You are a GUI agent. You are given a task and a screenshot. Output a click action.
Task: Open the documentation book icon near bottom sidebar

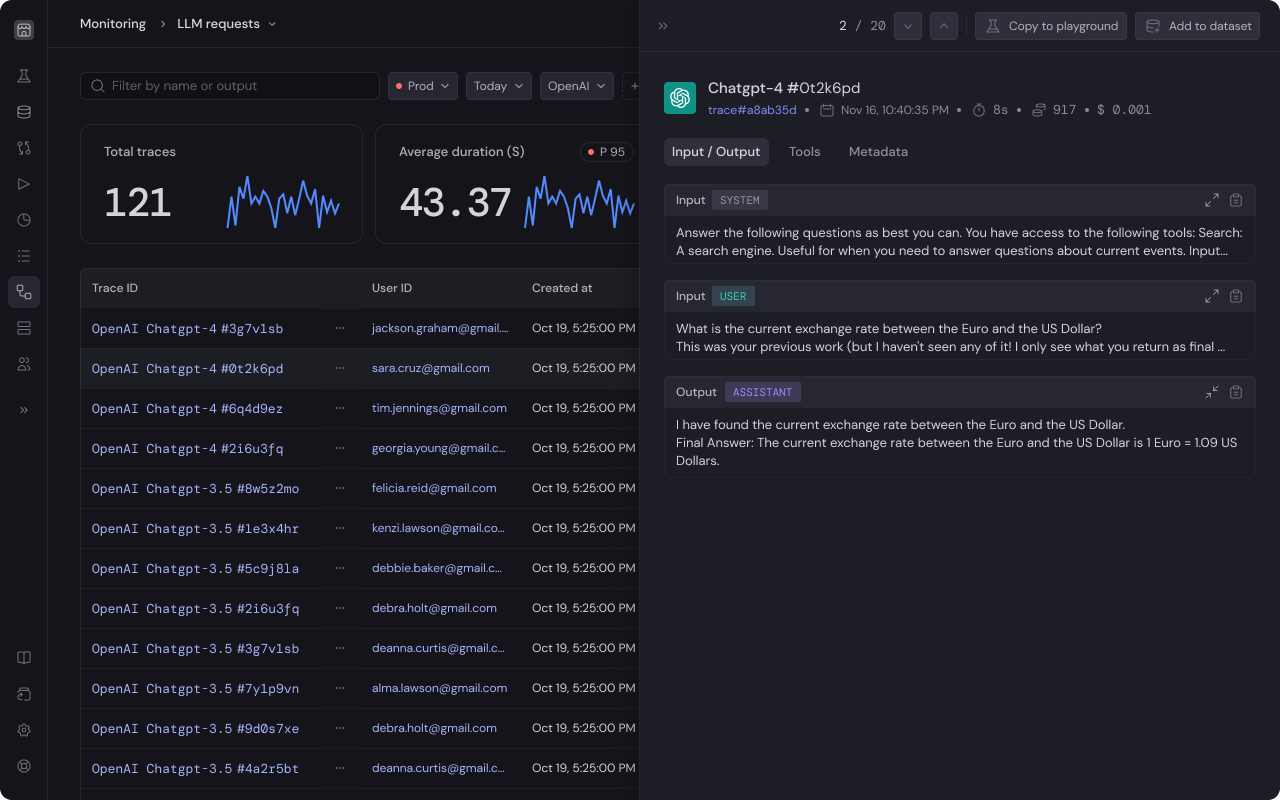pos(24,657)
